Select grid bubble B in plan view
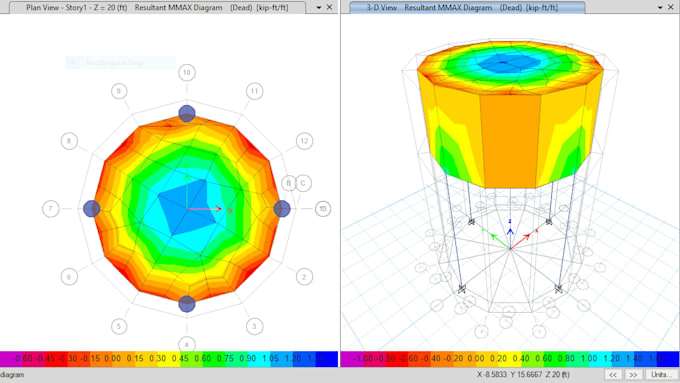 [x=288, y=183]
